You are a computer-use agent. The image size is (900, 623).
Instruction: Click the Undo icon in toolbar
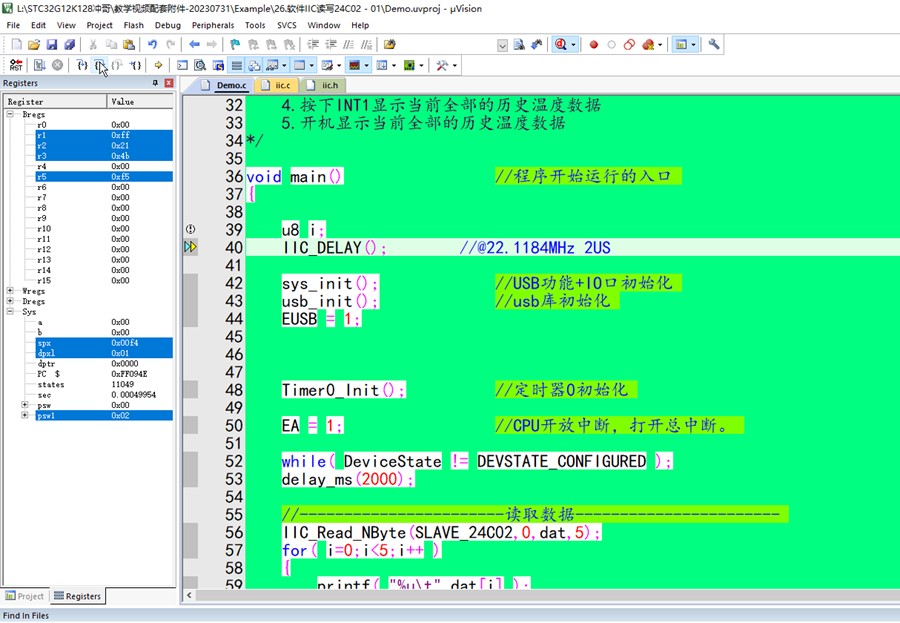[x=152, y=45]
